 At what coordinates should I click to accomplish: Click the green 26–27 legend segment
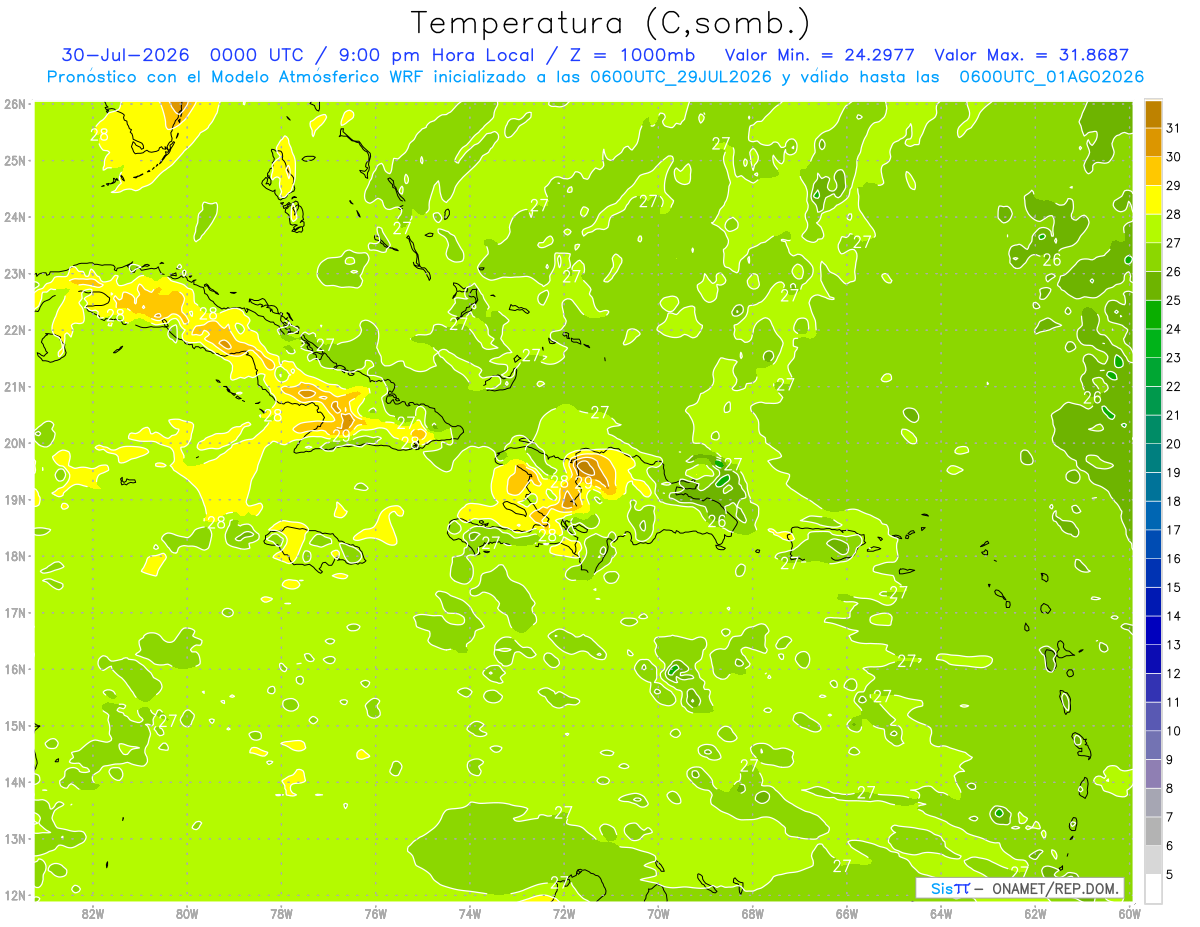coord(1153,257)
